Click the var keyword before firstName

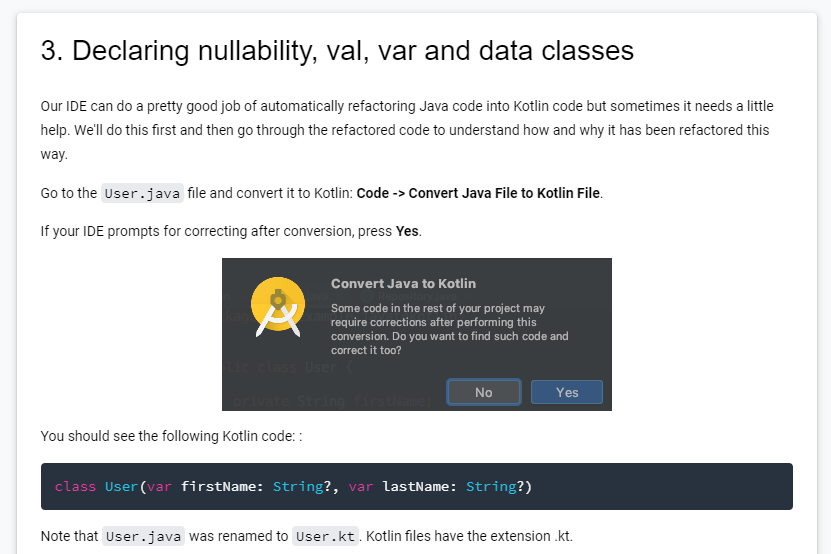tap(160, 486)
